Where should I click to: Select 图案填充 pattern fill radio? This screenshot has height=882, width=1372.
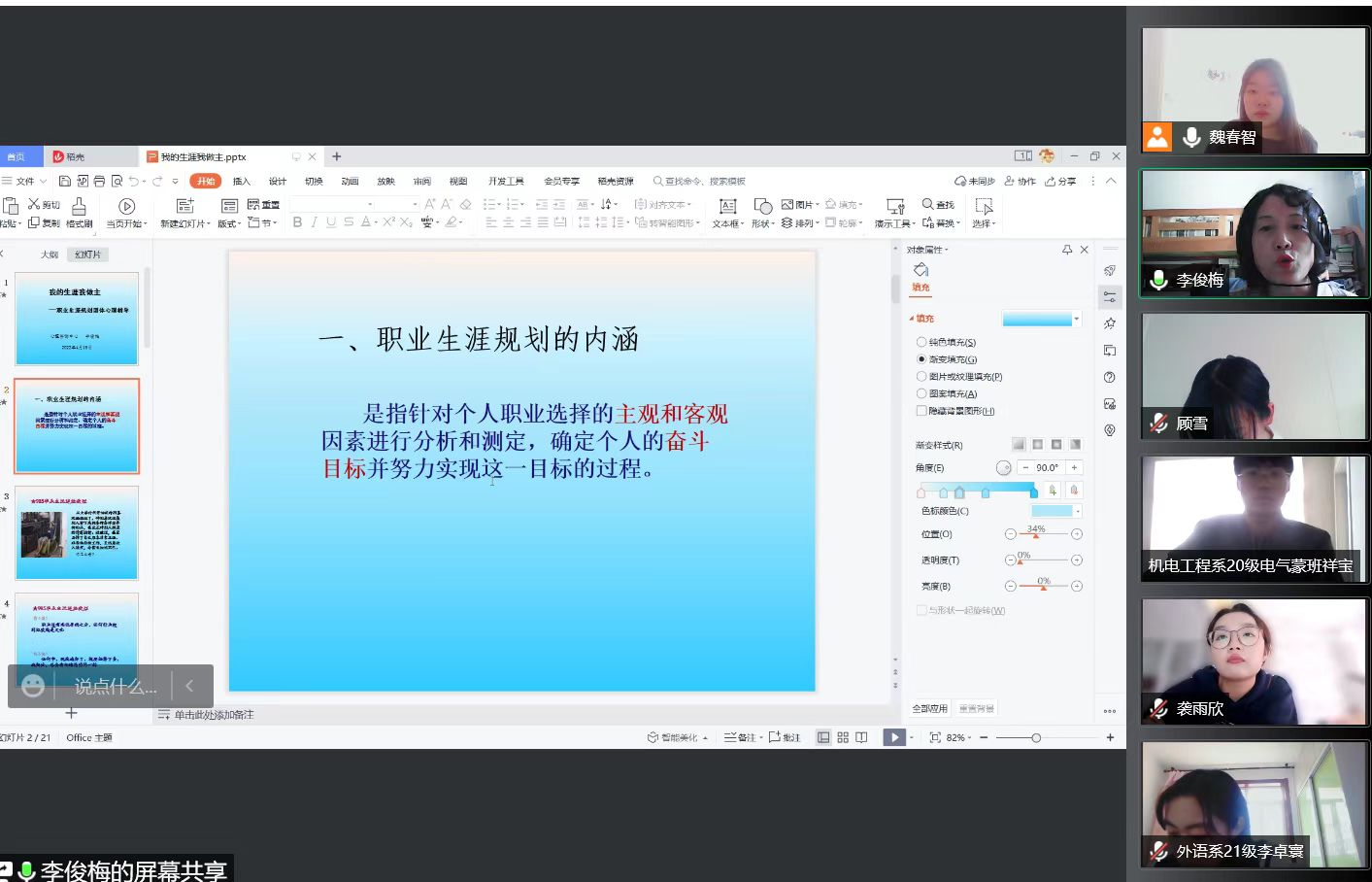(921, 393)
